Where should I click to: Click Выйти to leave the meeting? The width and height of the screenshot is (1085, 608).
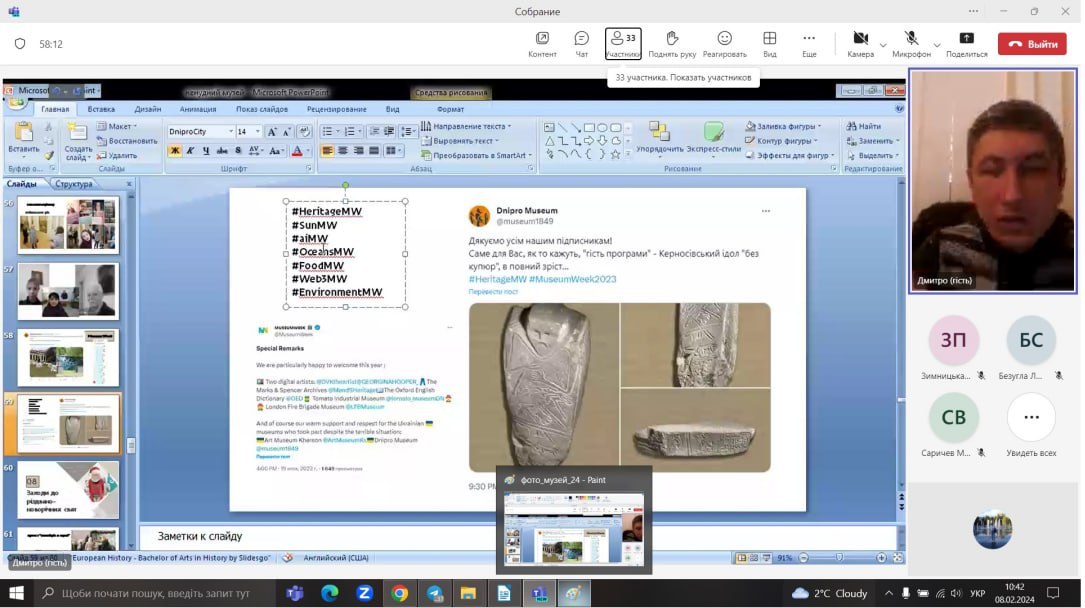(x=1032, y=44)
